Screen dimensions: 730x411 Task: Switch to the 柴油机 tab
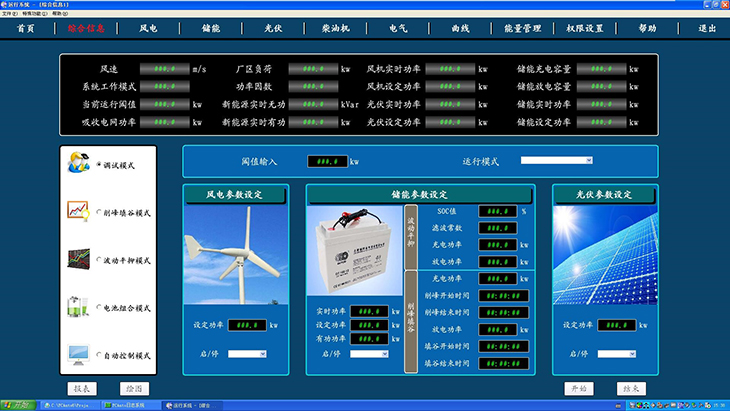[x=335, y=29]
